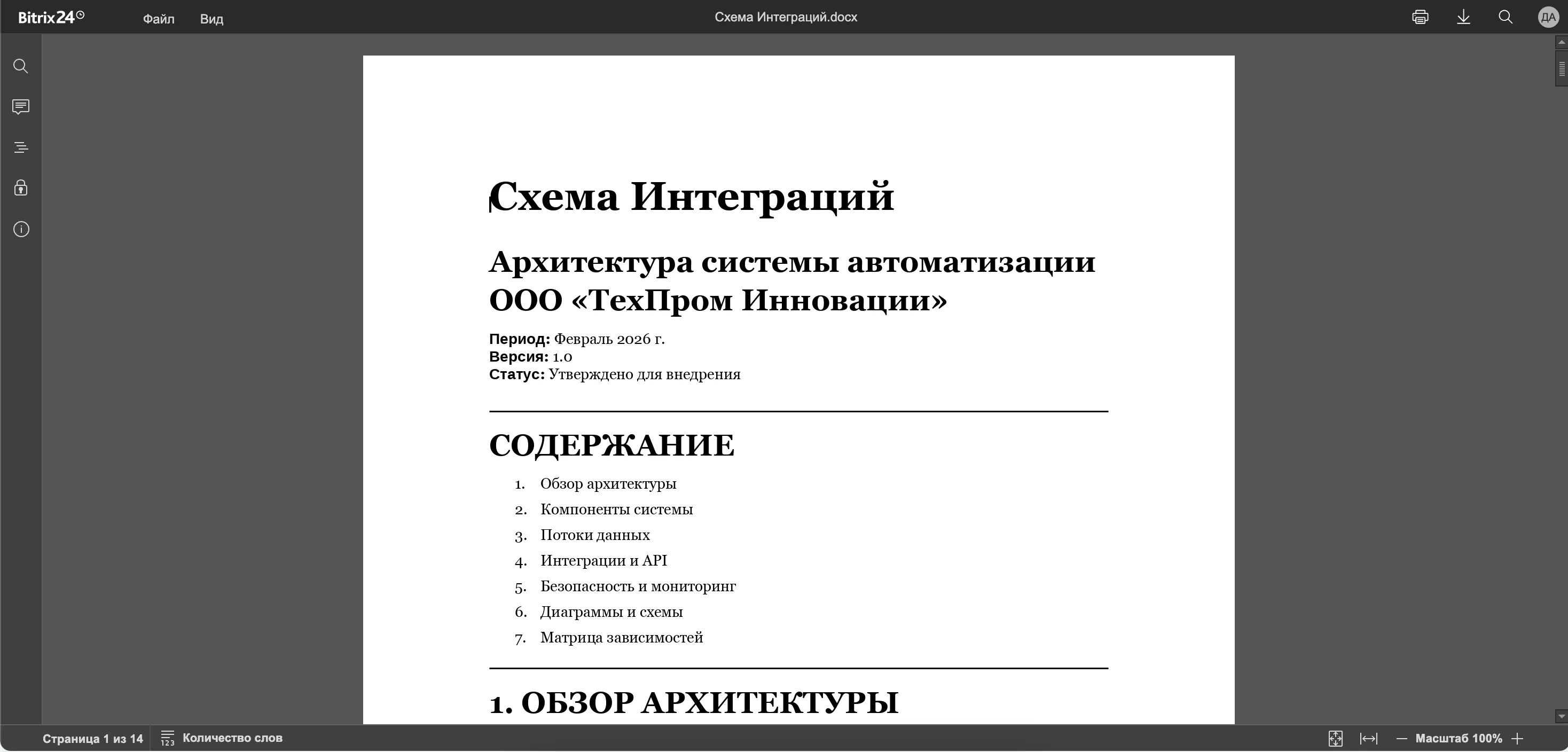Zoom out with the minus button
Screen dimensions: 1568x752
coord(1401,739)
